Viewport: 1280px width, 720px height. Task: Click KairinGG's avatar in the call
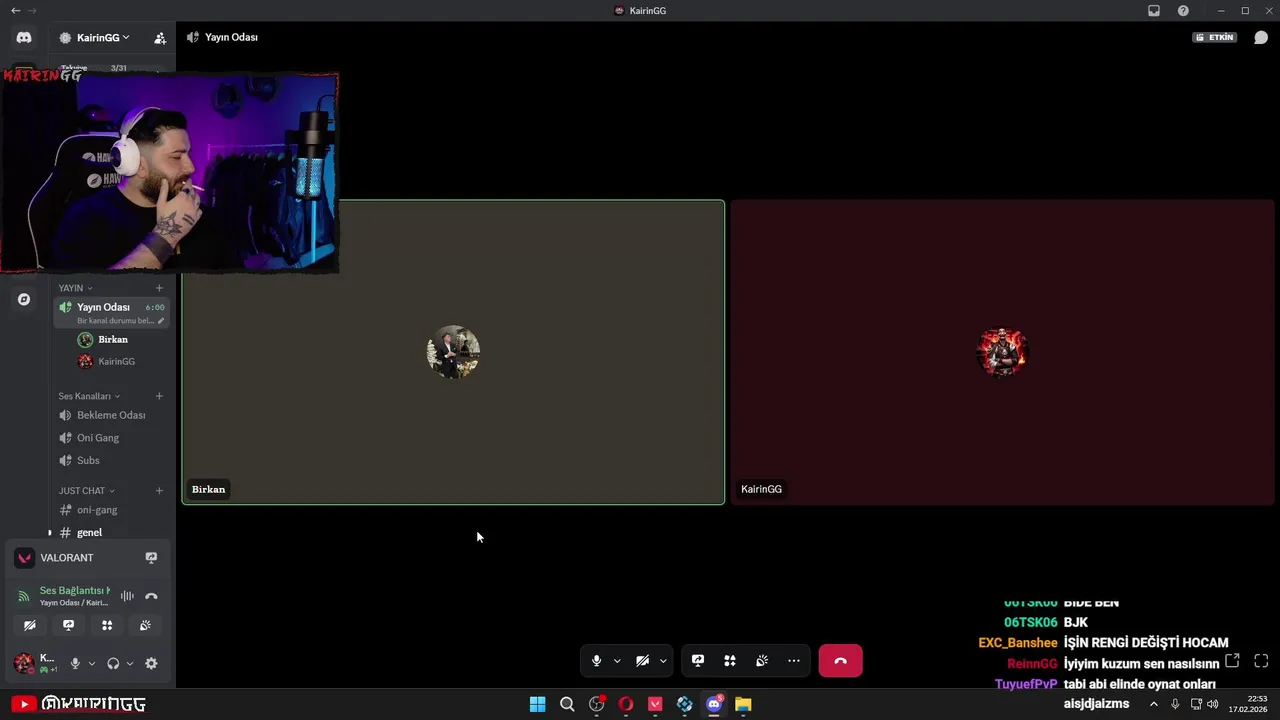[x=1002, y=352]
